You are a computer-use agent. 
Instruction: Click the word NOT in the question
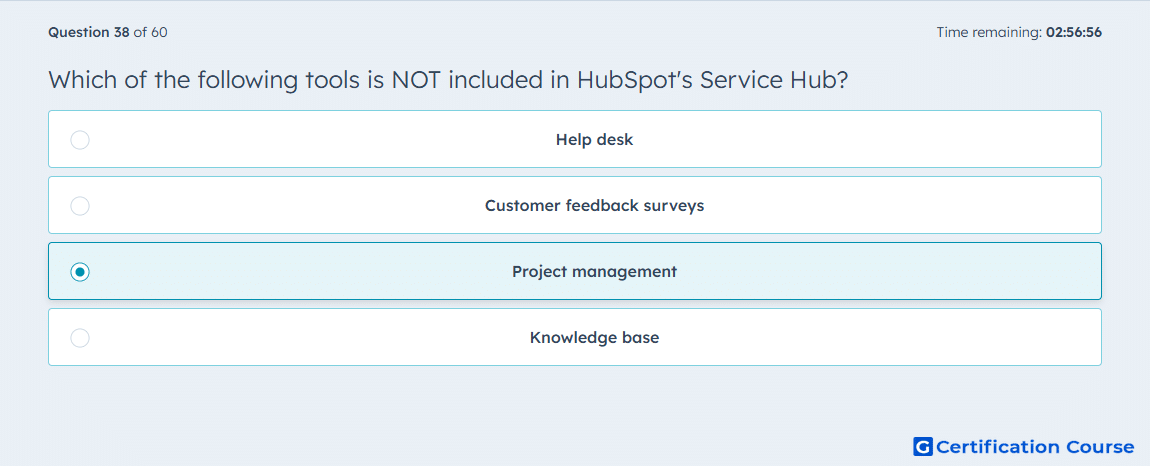coord(416,79)
